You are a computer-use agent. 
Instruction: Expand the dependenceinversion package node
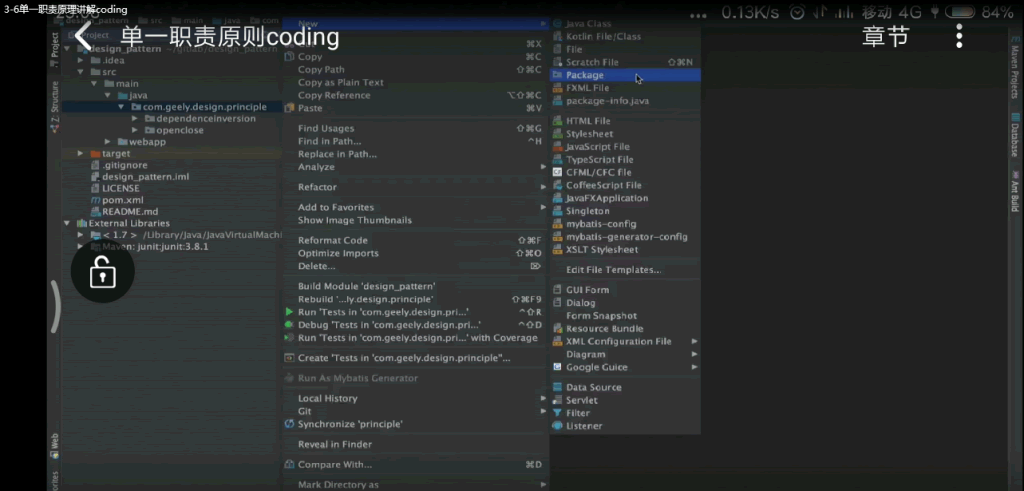pos(134,118)
